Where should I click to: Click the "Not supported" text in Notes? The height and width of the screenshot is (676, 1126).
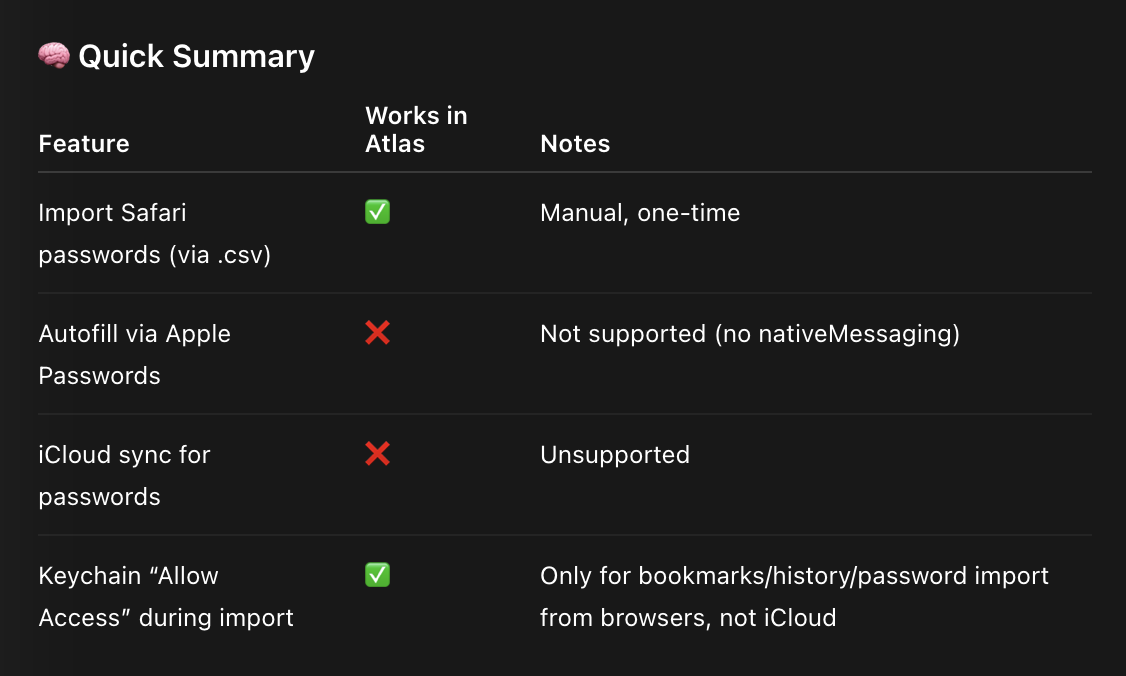pos(623,334)
